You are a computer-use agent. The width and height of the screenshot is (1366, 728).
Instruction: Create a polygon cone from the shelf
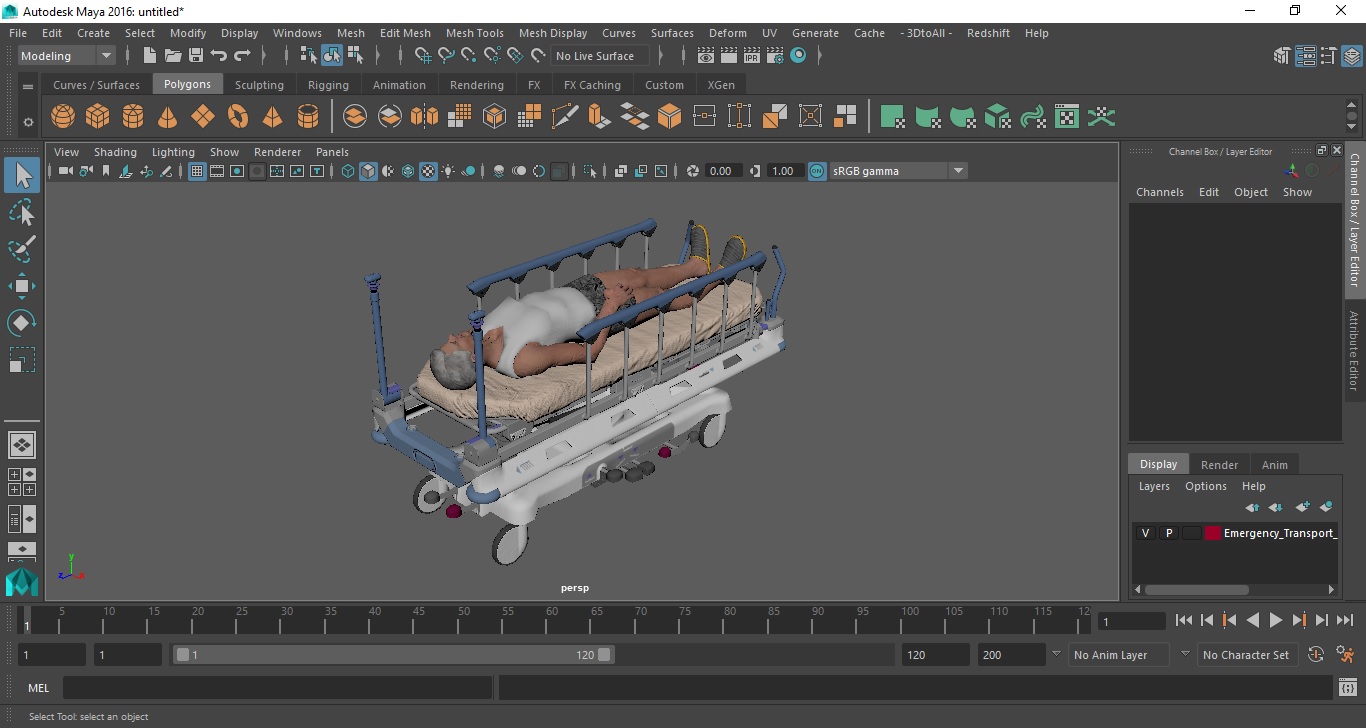168,117
